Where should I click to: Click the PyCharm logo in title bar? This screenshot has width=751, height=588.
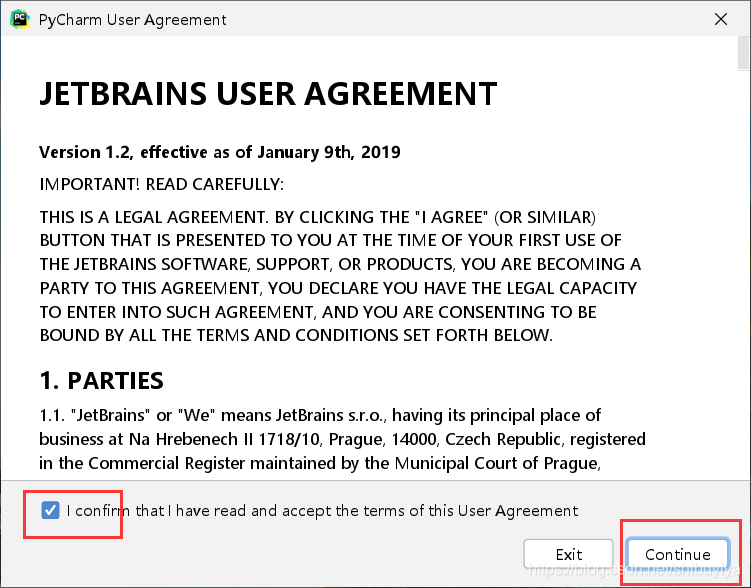[20, 19]
